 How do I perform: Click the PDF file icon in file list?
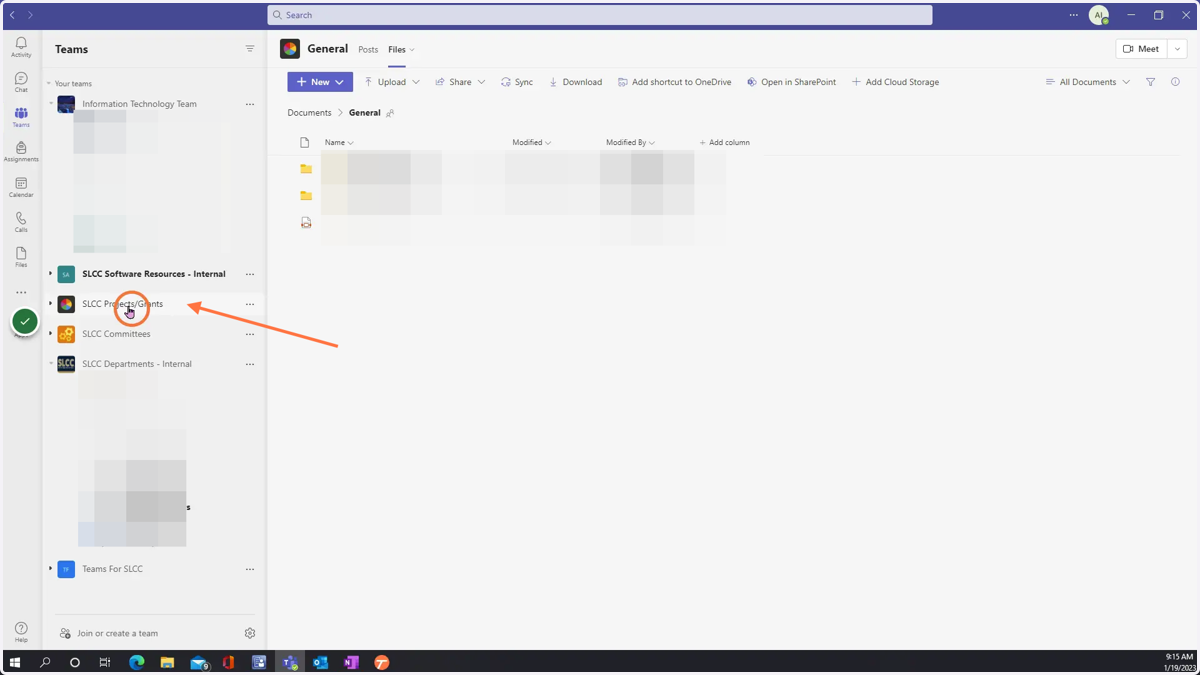coord(306,223)
